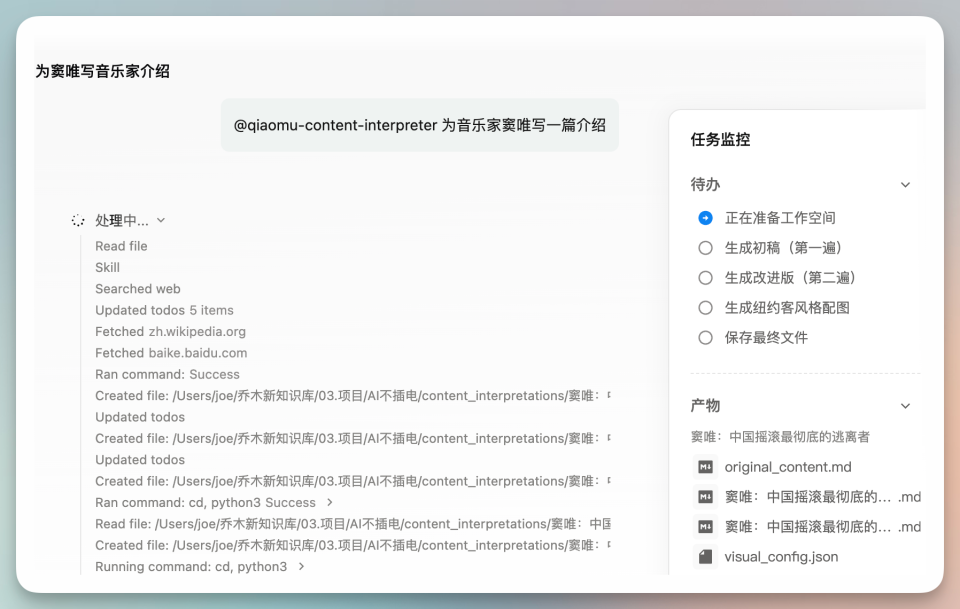Select the 生成纽约客风格配图 todo radio button
The width and height of the screenshot is (960, 609).
pyautogui.click(x=705, y=307)
